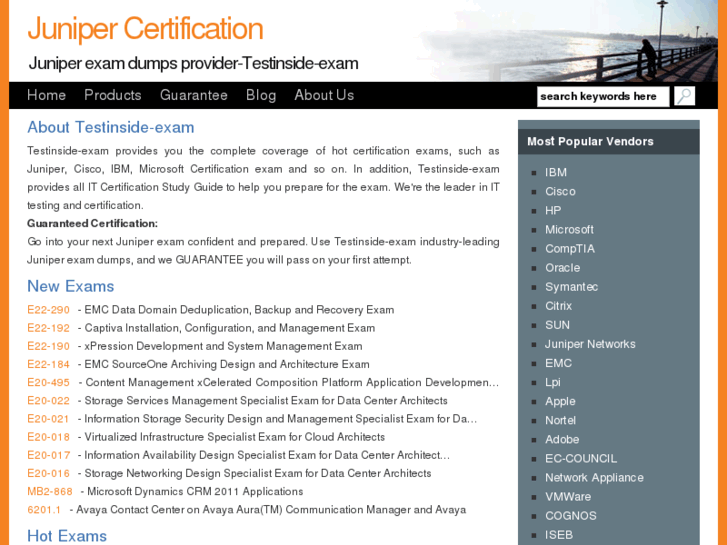Image resolution: width=727 pixels, height=545 pixels.
Task: Select COGNOS vendor link
Action: 571,515
